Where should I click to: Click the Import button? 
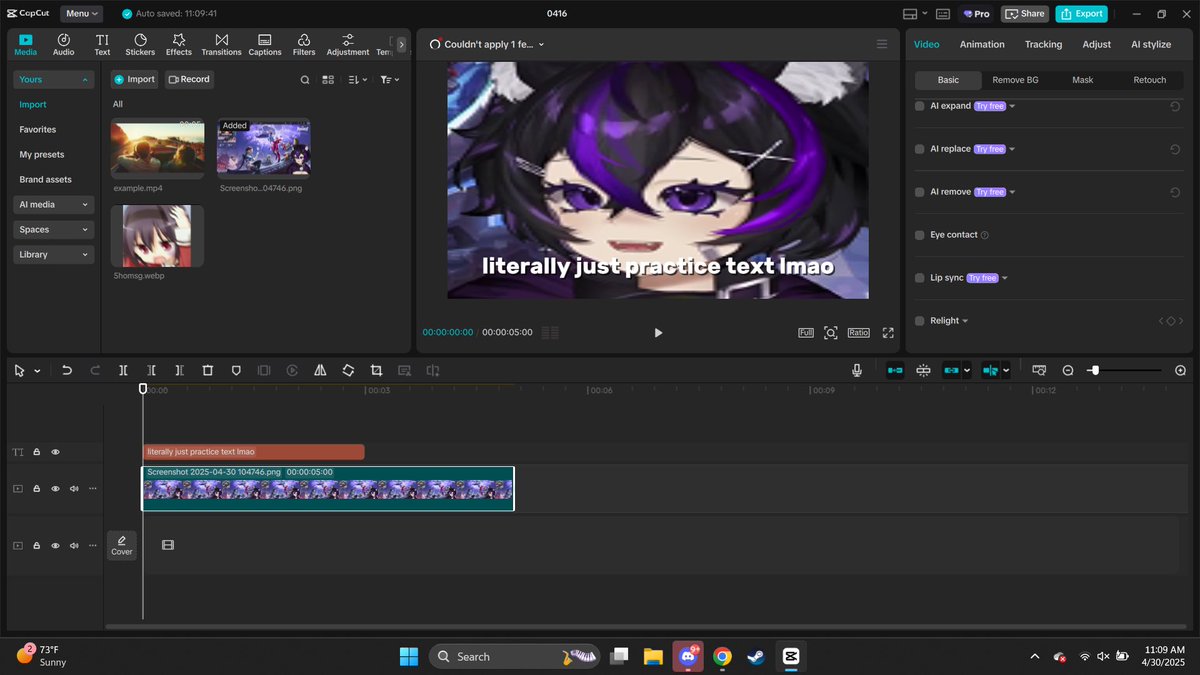134,79
